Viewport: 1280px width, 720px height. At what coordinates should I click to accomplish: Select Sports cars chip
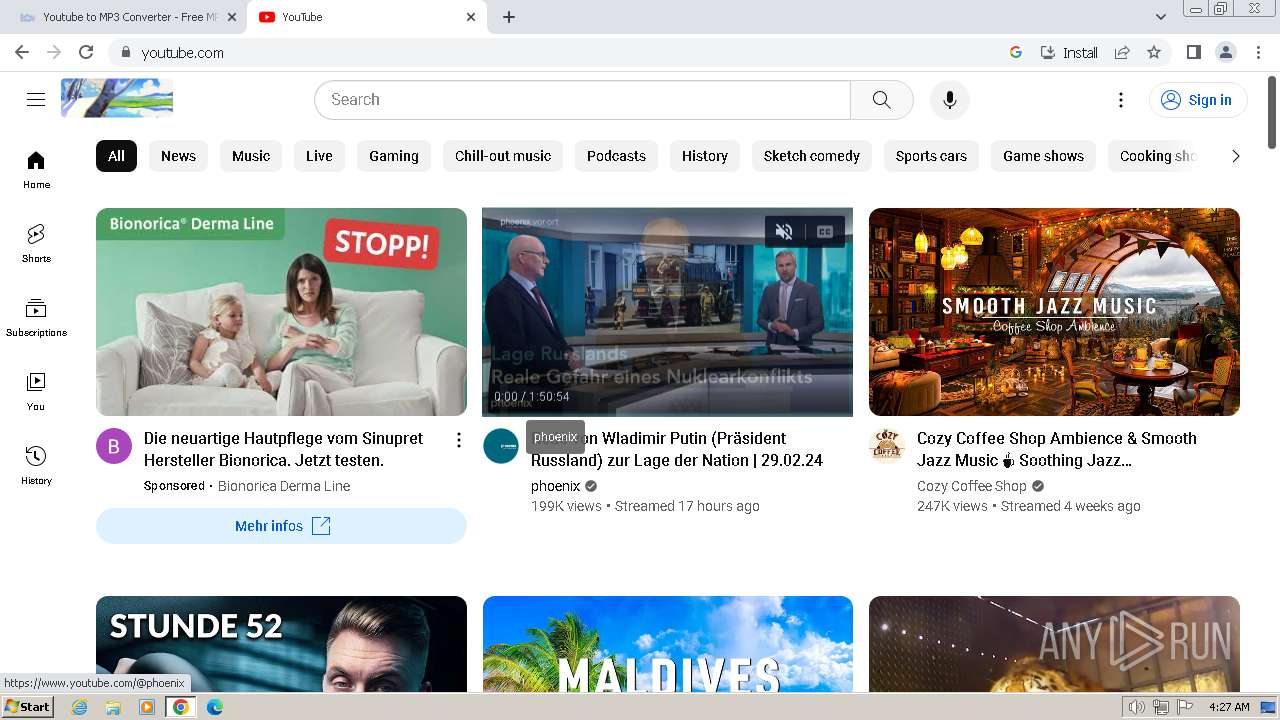click(931, 156)
